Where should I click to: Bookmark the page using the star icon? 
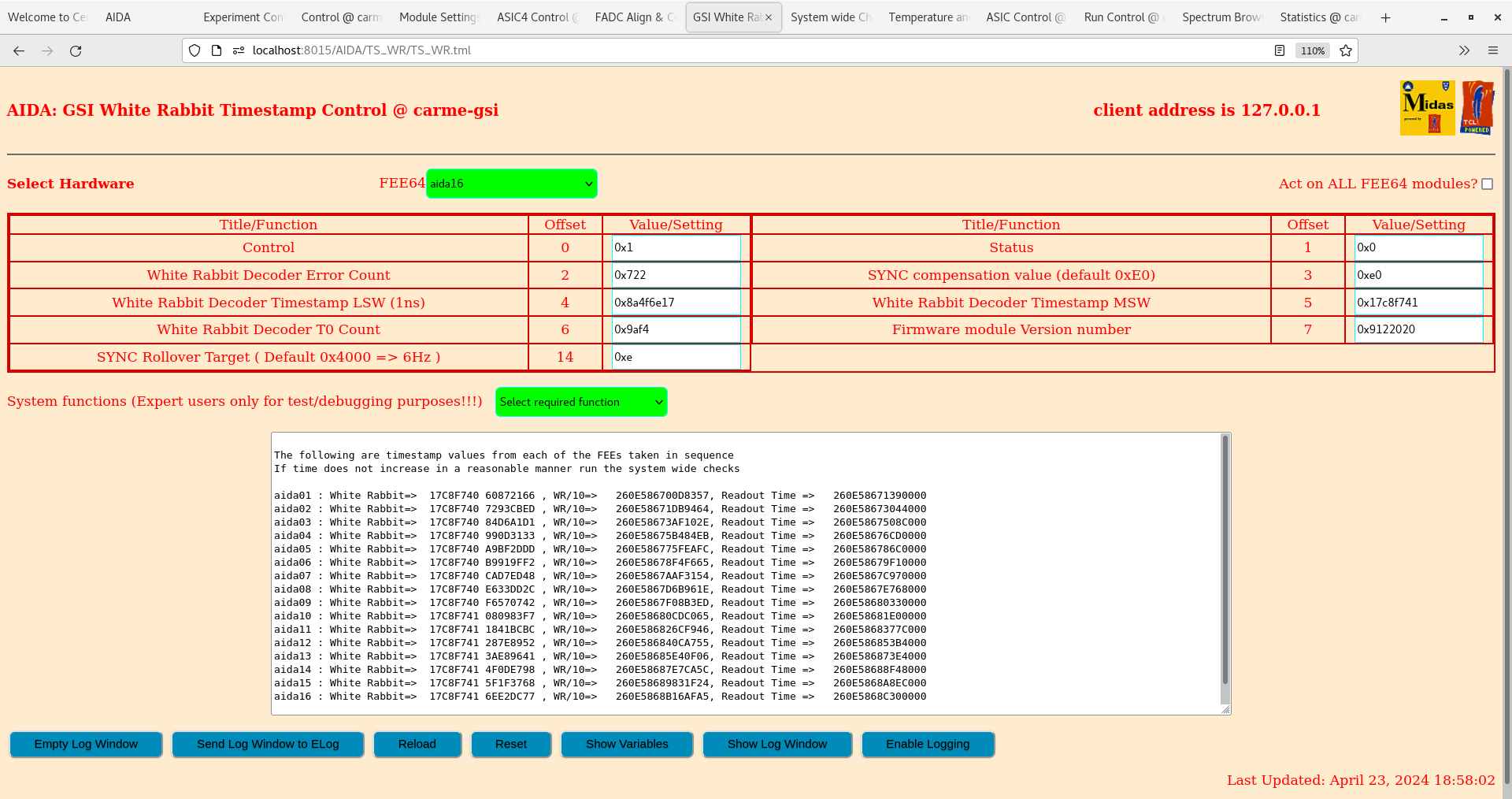tap(1346, 50)
